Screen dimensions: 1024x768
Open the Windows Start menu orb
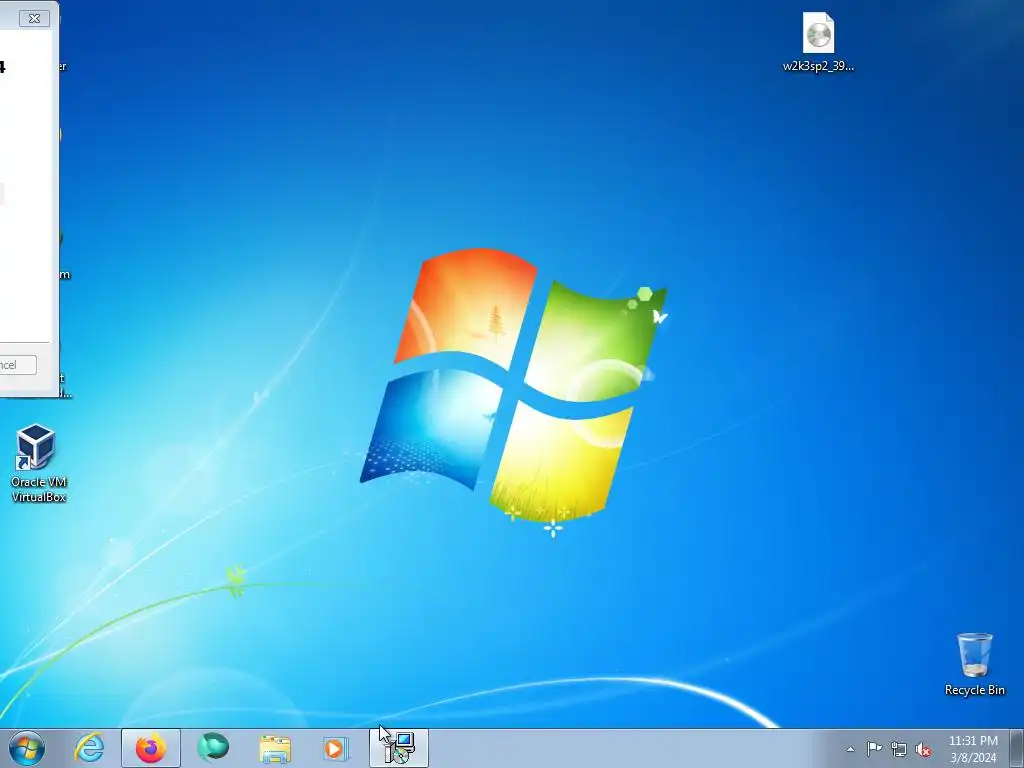(27, 748)
